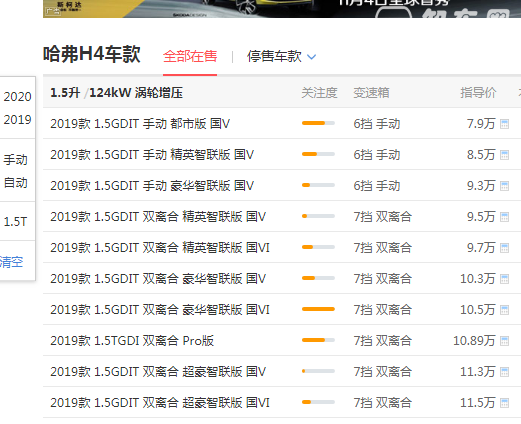521x424 pixels.
Task: Filter by 2019 model year
Action: pos(17,120)
